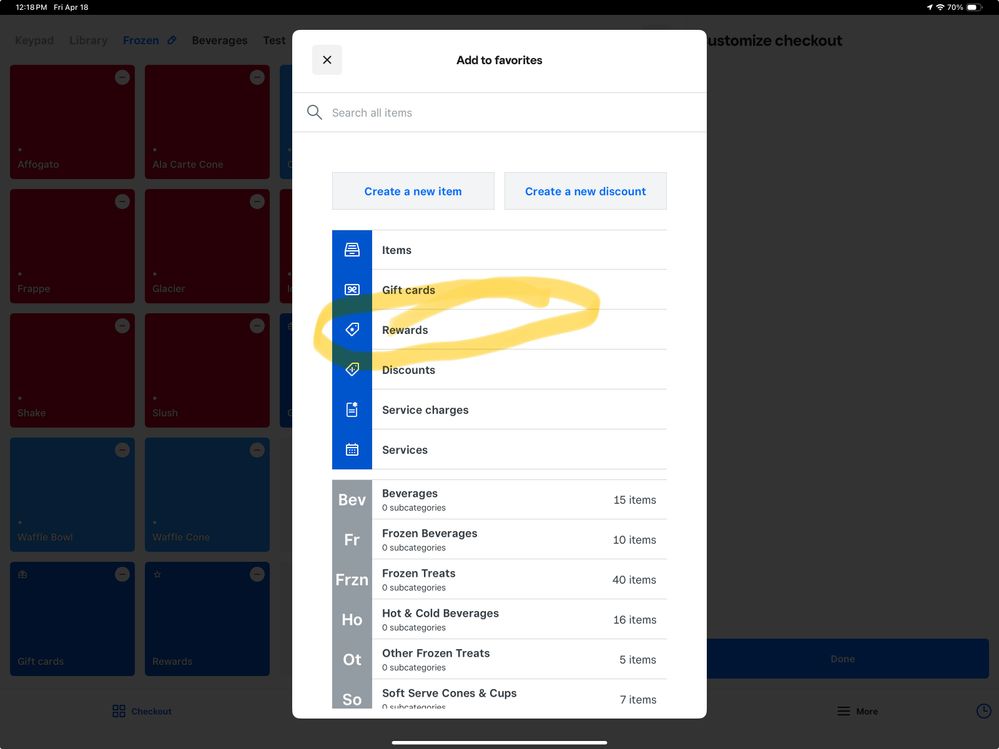This screenshot has height=749, width=999.
Task: Click the Search all items field
Action: click(500, 113)
